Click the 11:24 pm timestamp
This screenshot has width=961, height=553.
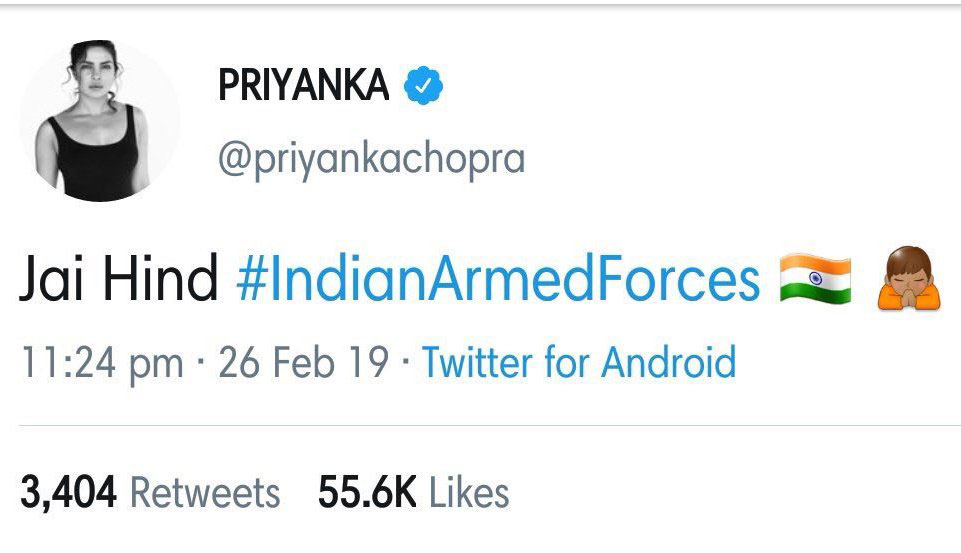pyautogui.click(x=101, y=362)
